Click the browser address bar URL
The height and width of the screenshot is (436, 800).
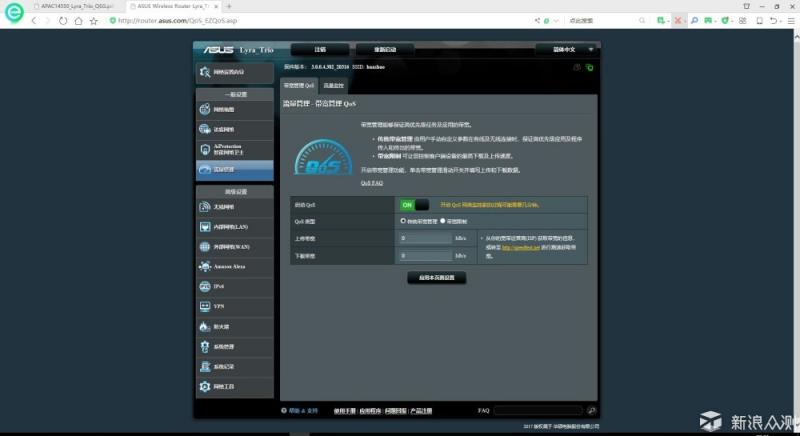[x=178, y=20]
